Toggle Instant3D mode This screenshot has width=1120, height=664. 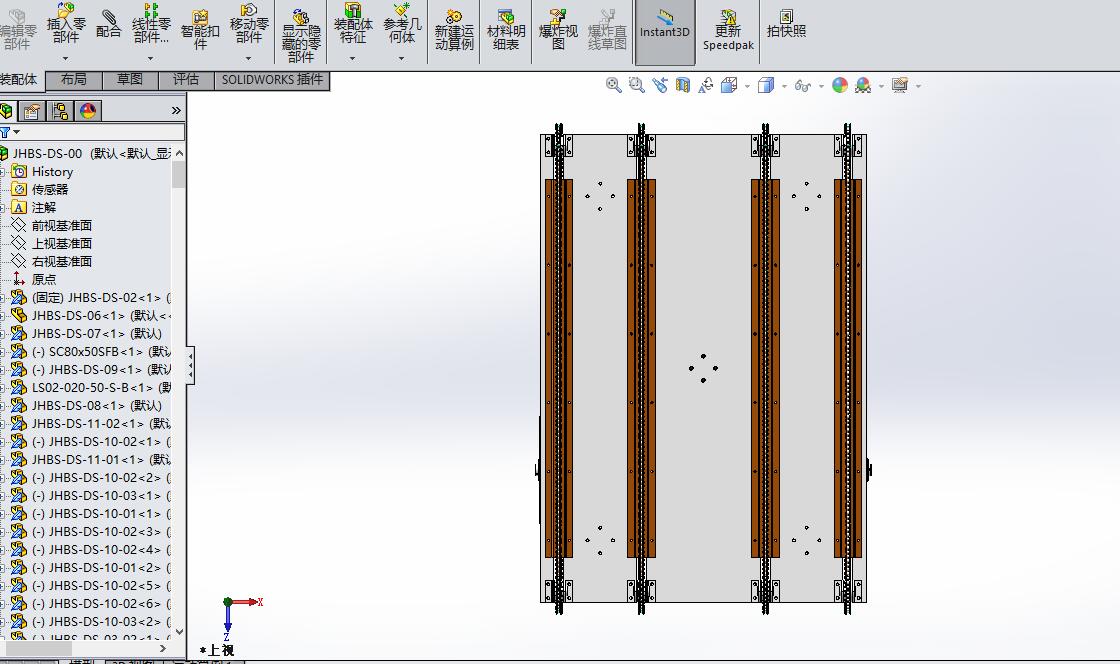click(665, 33)
